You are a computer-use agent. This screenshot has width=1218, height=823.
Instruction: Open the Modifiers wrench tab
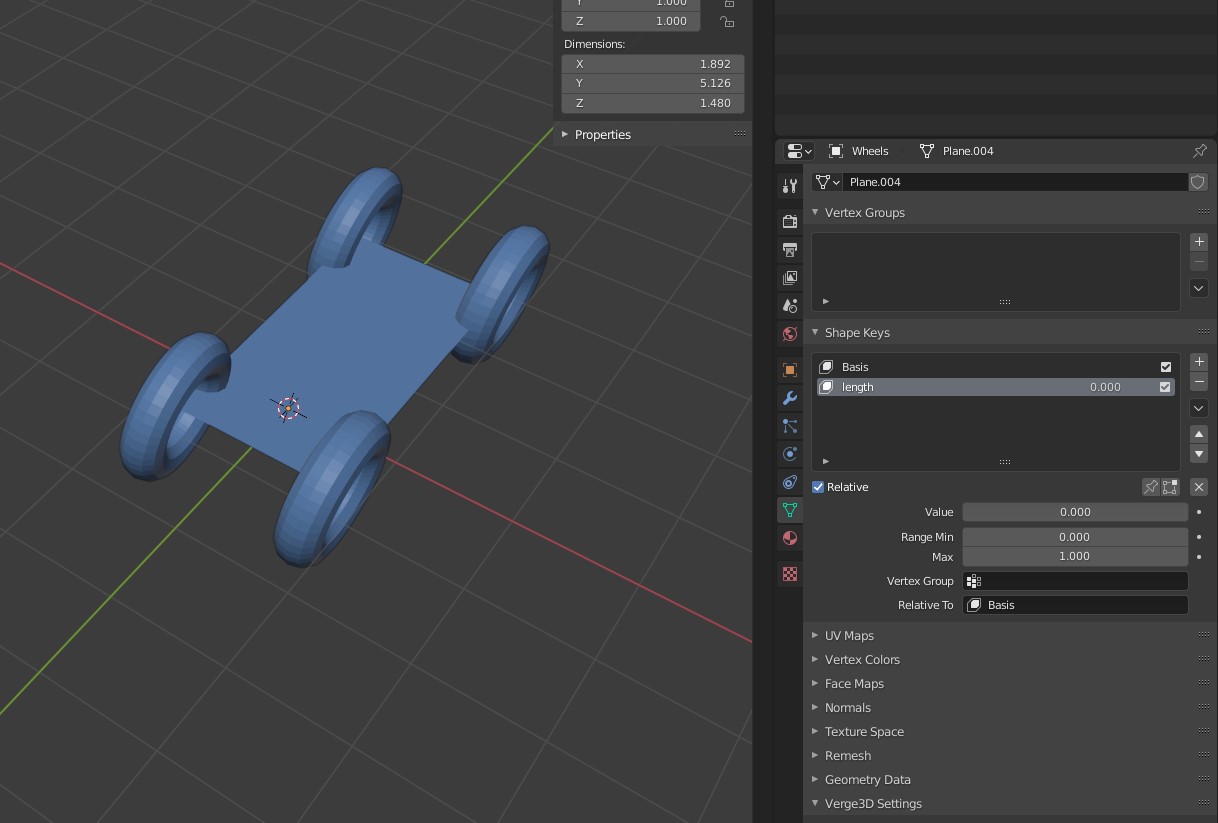click(790, 398)
